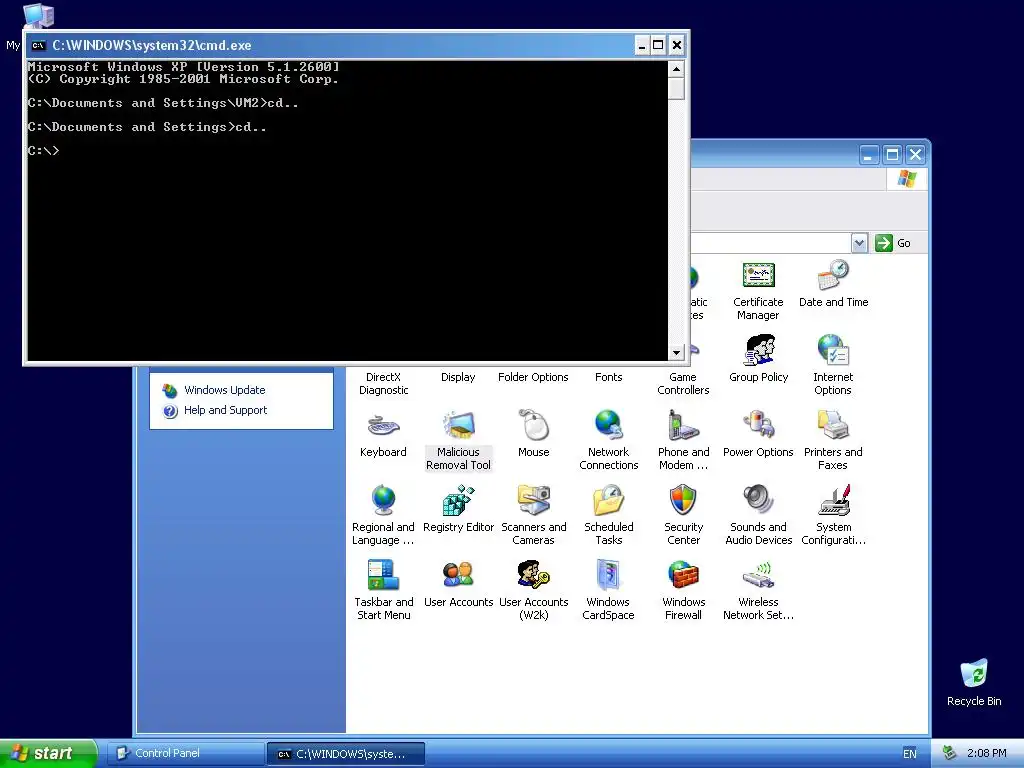
Task: Open Network Connections icon
Action: (x=609, y=441)
